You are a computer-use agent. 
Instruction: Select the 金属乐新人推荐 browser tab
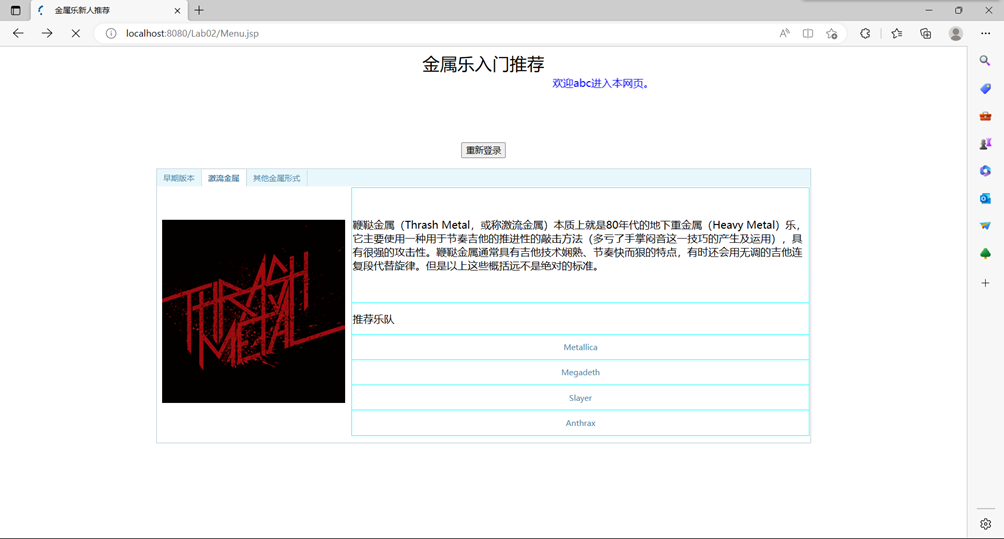(109, 10)
